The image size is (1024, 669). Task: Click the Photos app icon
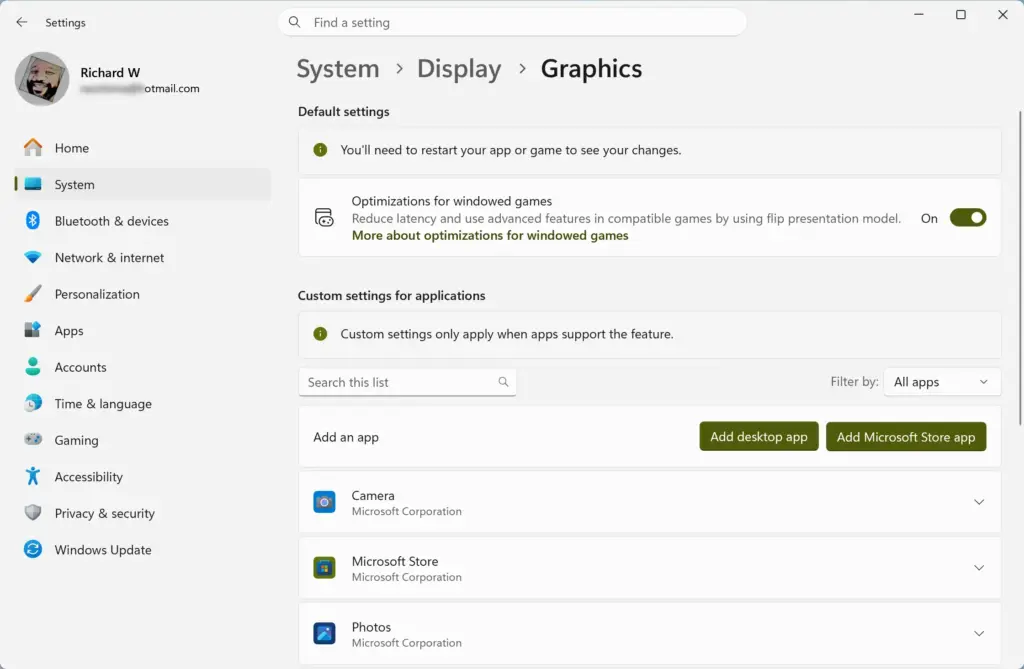point(324,634)
